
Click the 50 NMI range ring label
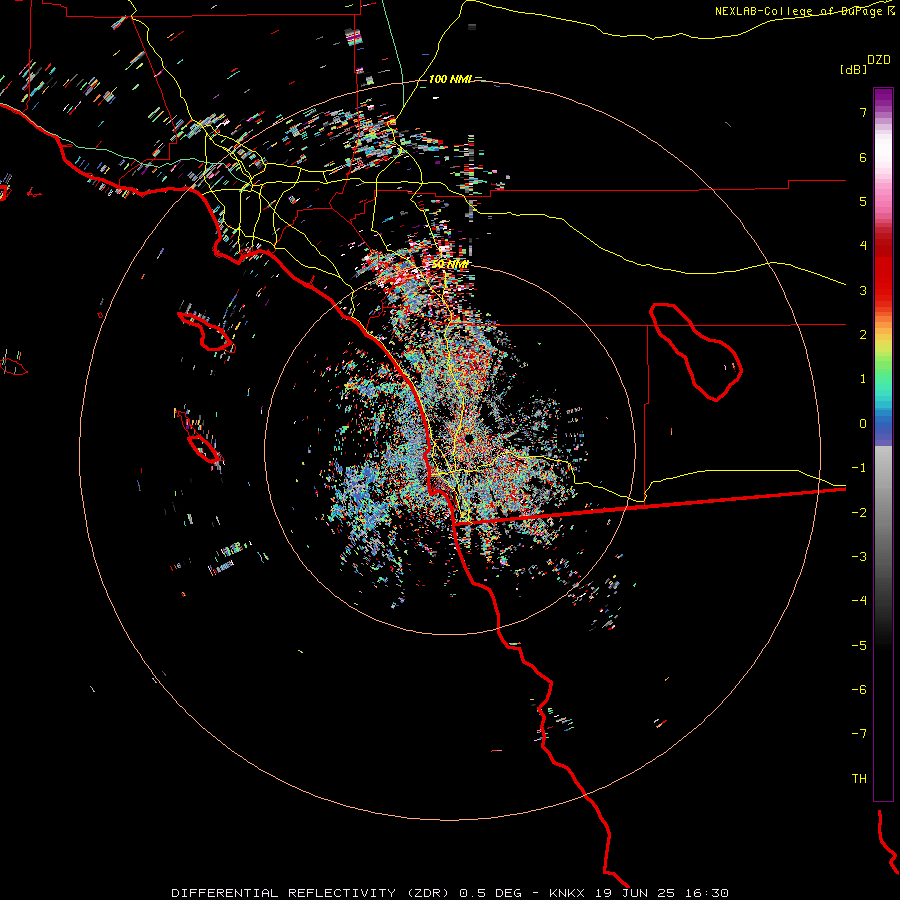pyautogui.click(x=450, y=264)
